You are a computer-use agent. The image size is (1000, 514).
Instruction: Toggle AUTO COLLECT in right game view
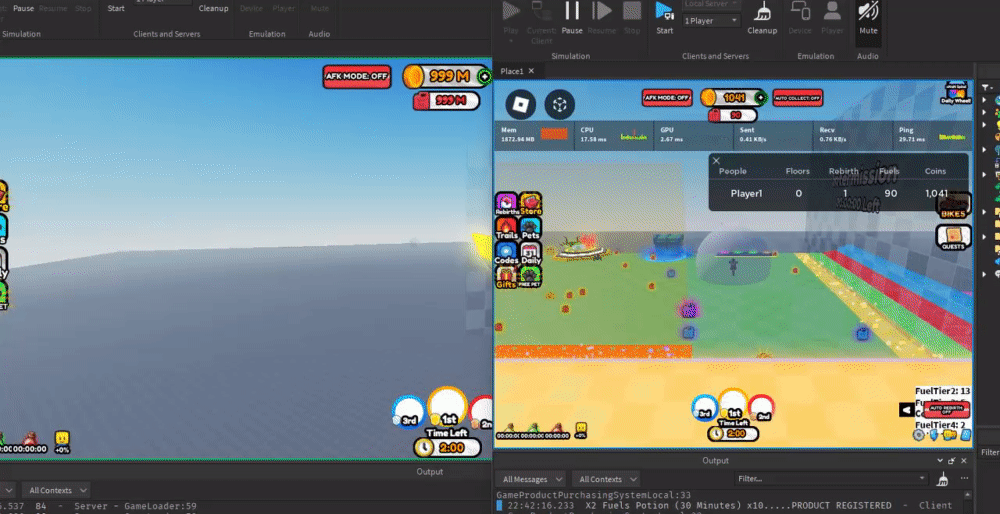coord(798,98)
